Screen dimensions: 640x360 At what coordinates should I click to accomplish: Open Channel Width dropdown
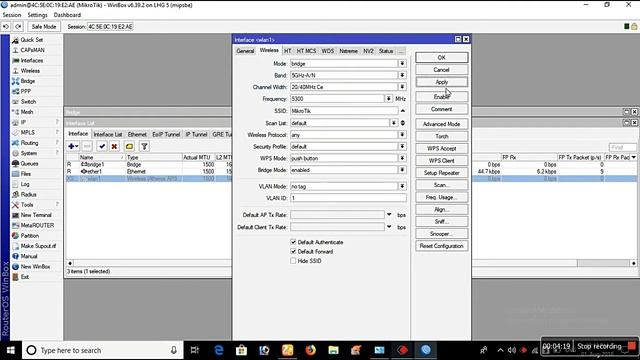[x=402, y=87]
